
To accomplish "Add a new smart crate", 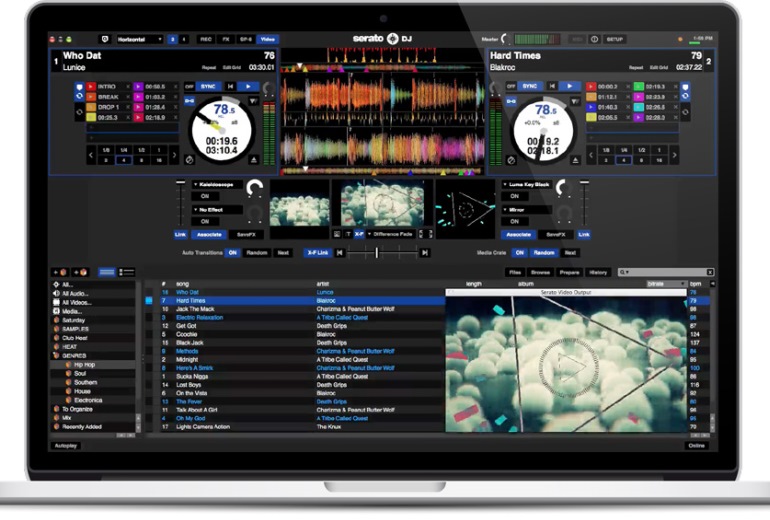I will click(x=80, y=272).
